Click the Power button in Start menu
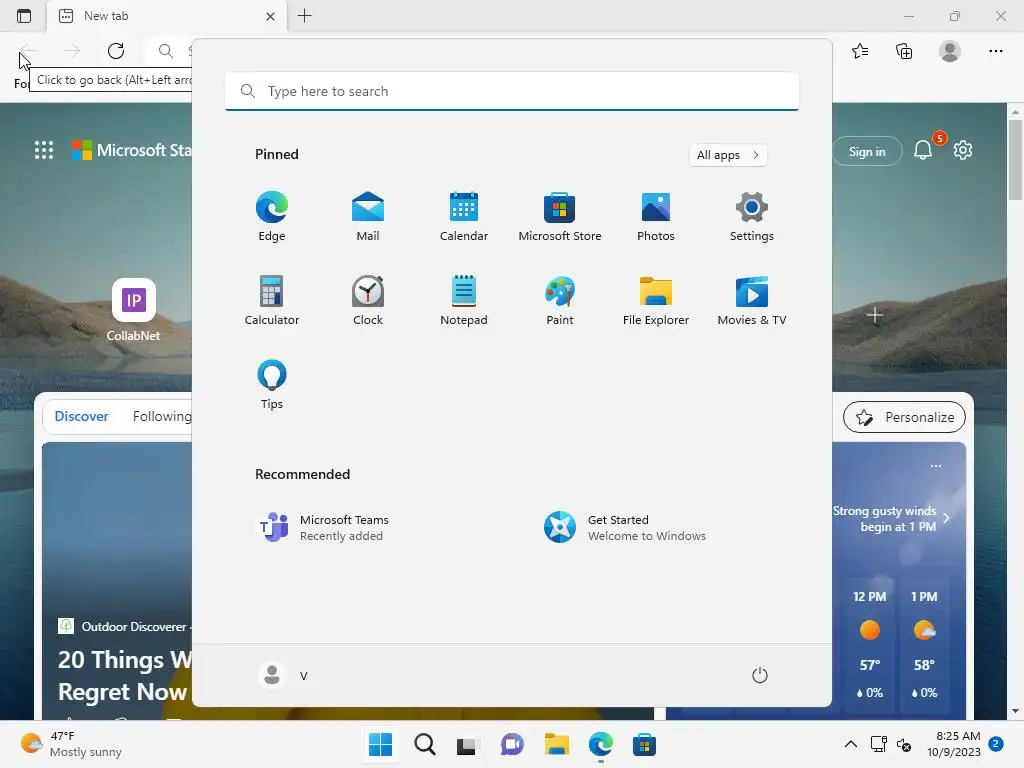The width and height of the screenshot is (1024, 768). tap(760, 675)
